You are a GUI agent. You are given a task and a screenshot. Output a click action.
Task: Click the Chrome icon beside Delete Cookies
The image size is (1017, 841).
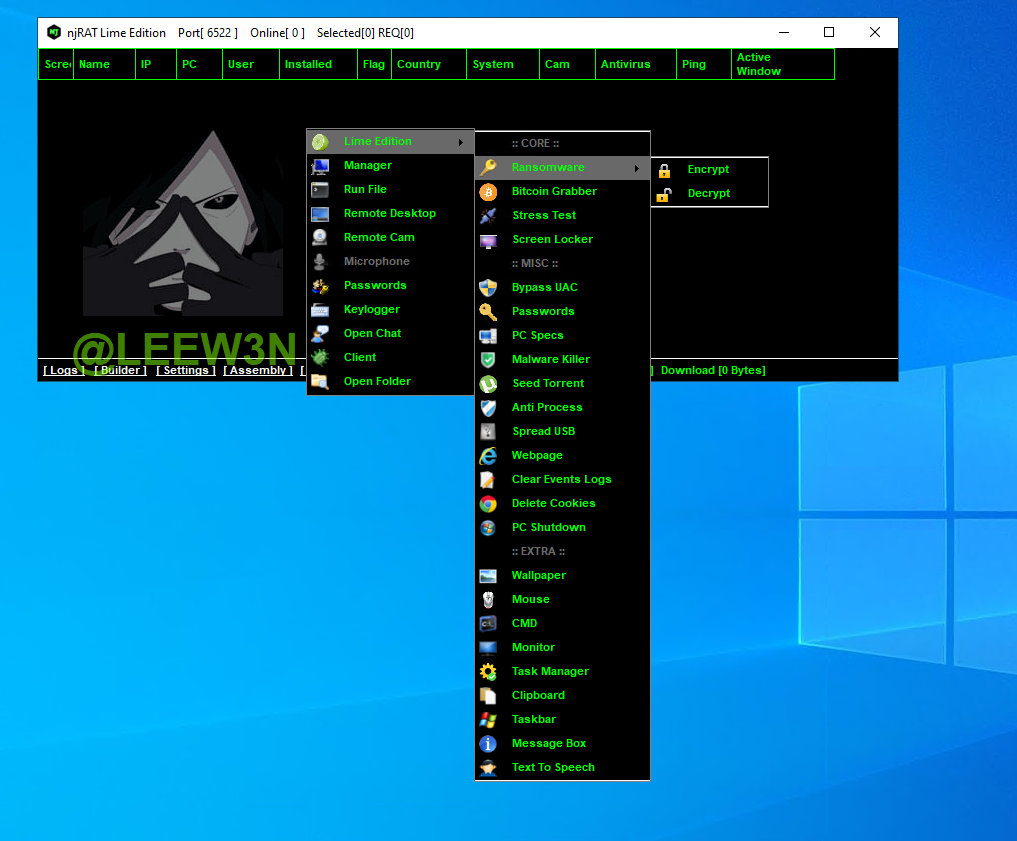click(488, 504)
